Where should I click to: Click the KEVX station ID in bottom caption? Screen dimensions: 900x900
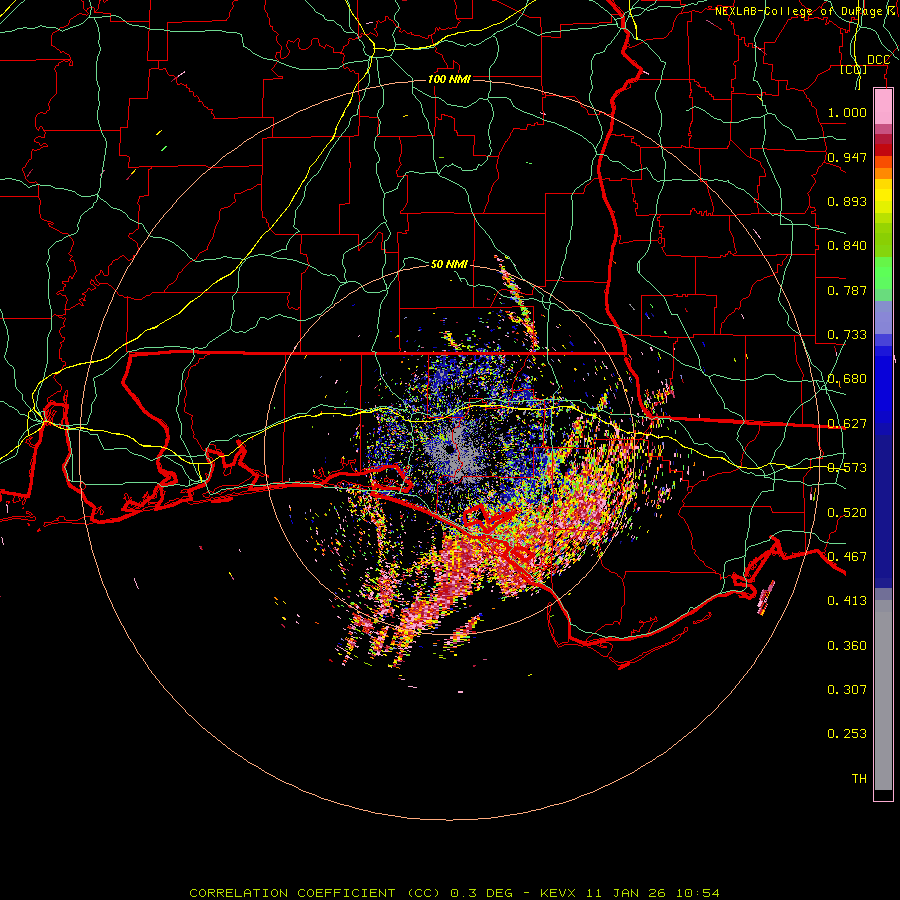(560, 893)
